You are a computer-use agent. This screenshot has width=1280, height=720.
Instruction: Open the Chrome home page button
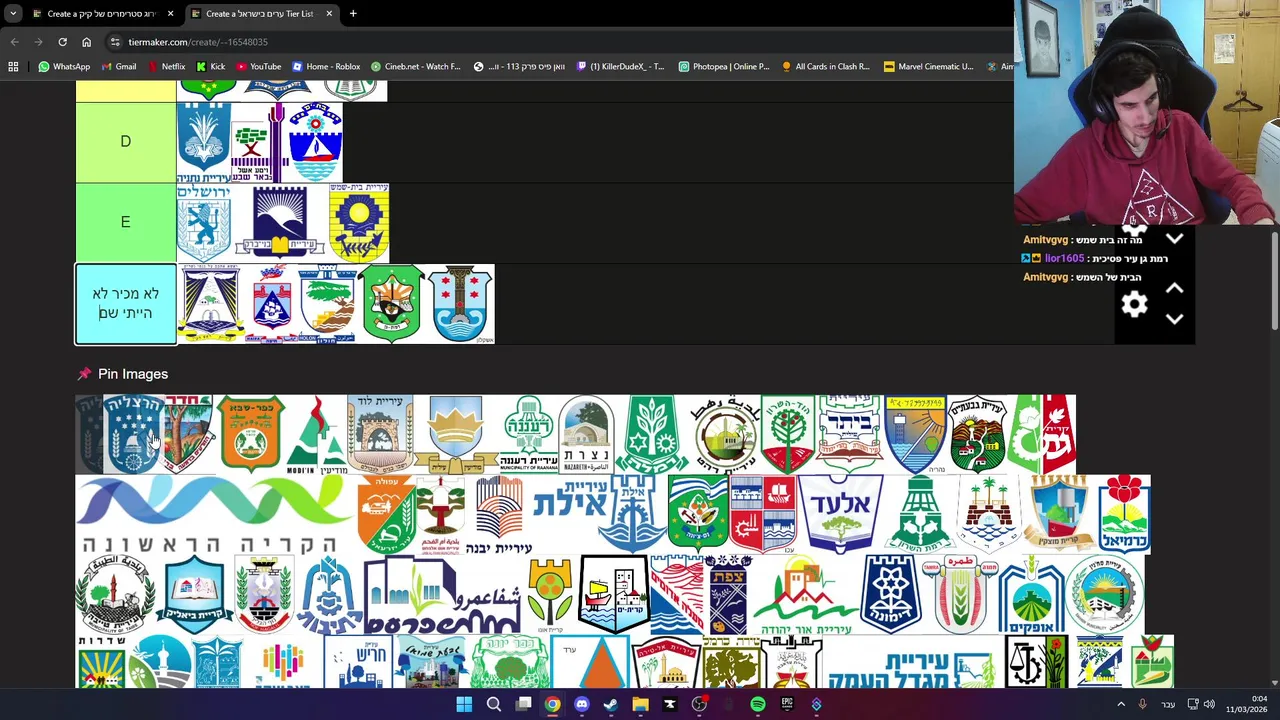point(86,42)
